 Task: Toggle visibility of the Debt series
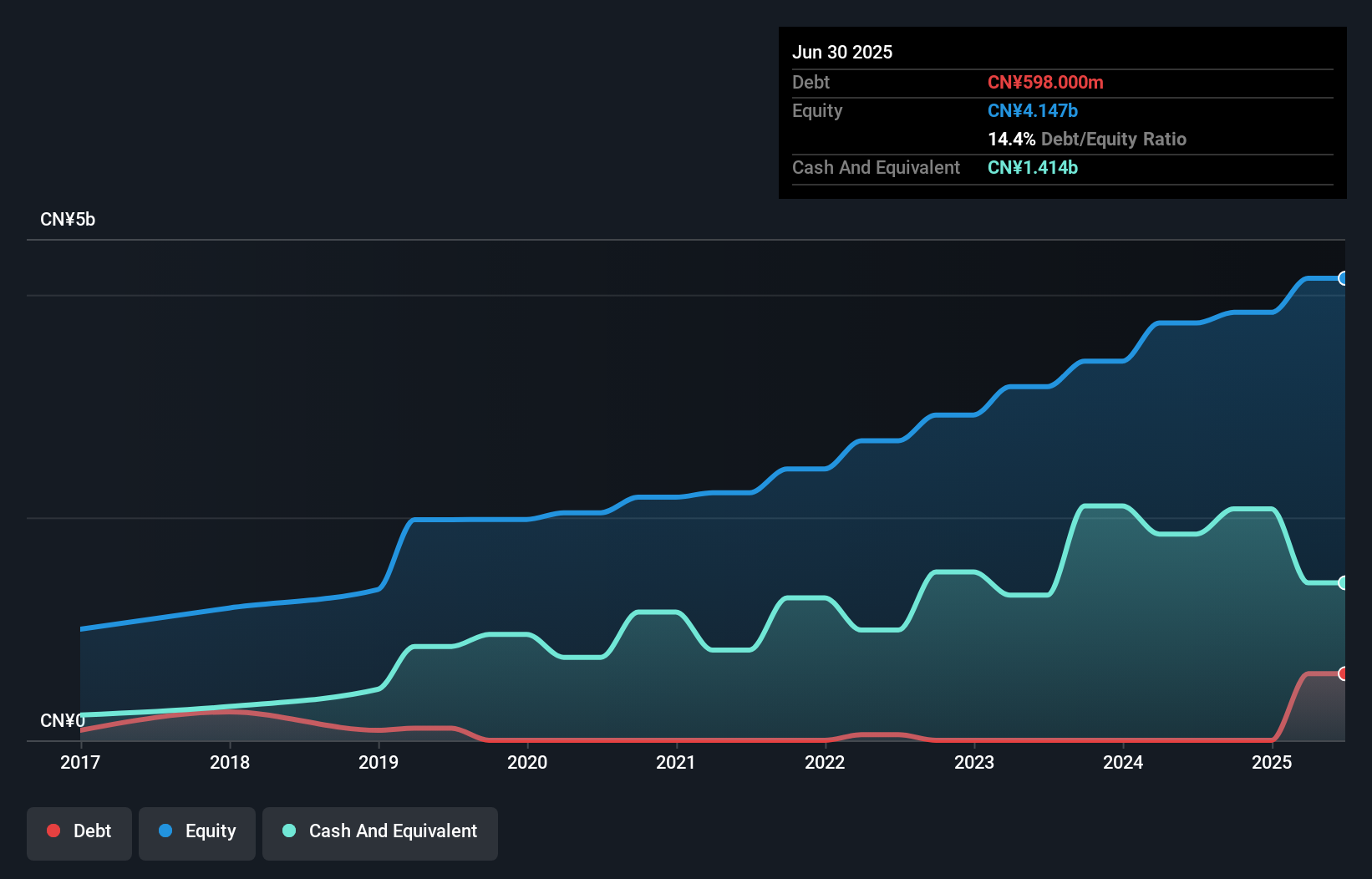(x=79, y=831)
